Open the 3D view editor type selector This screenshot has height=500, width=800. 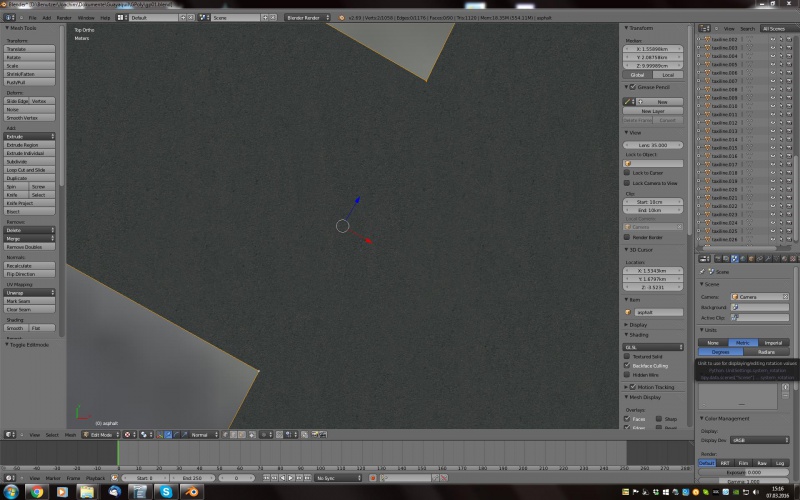click(x=10, y=435)
